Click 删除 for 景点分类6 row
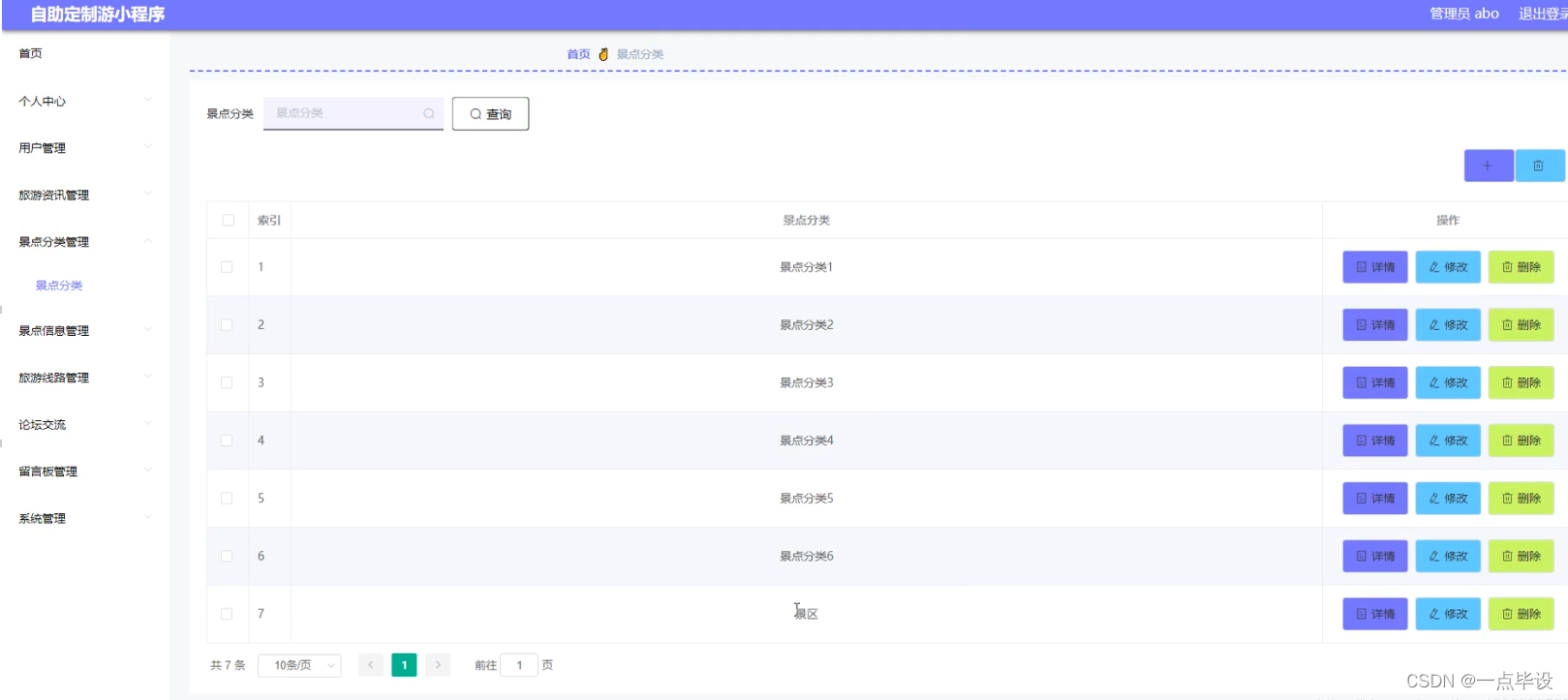The width and height of the screenshot is (1568, 700). click(1521, 556)
